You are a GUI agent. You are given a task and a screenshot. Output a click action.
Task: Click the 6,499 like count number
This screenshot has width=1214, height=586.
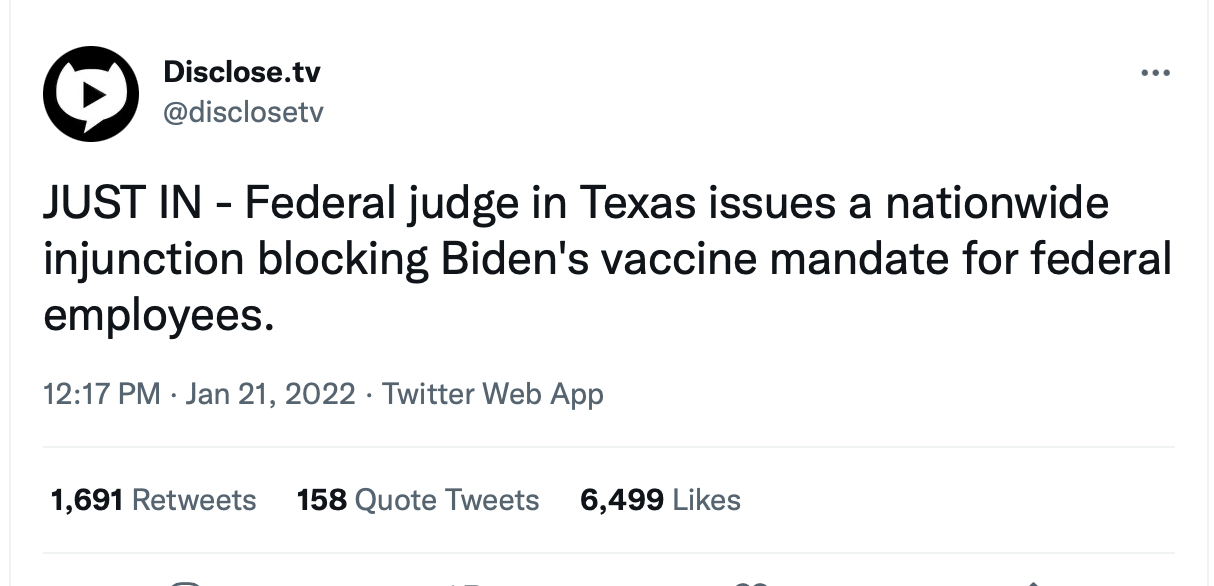click(621, 499)
